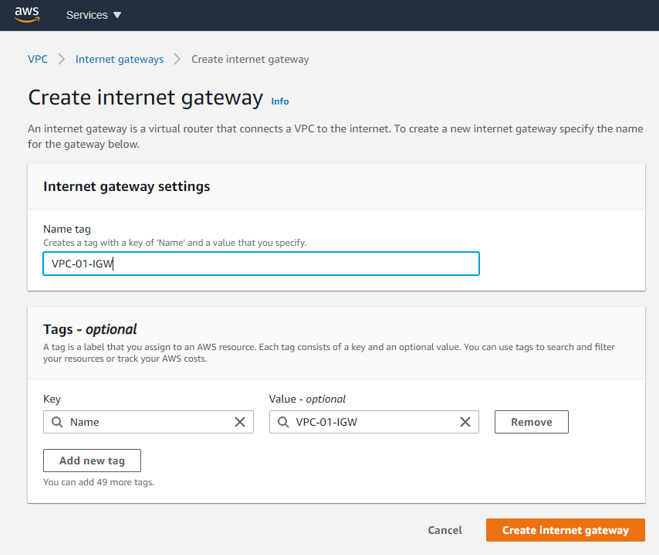This screenshot has width=659, height=555.
Task: Click the Services dropdown arrow
Action: point(117,16)
